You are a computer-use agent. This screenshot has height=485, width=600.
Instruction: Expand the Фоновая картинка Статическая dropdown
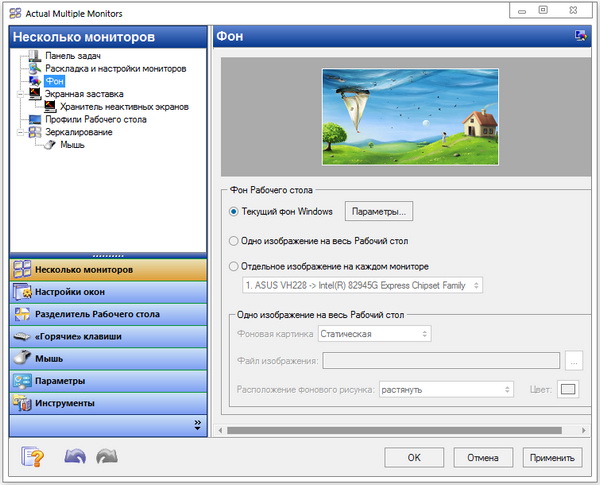click(375, 333)
